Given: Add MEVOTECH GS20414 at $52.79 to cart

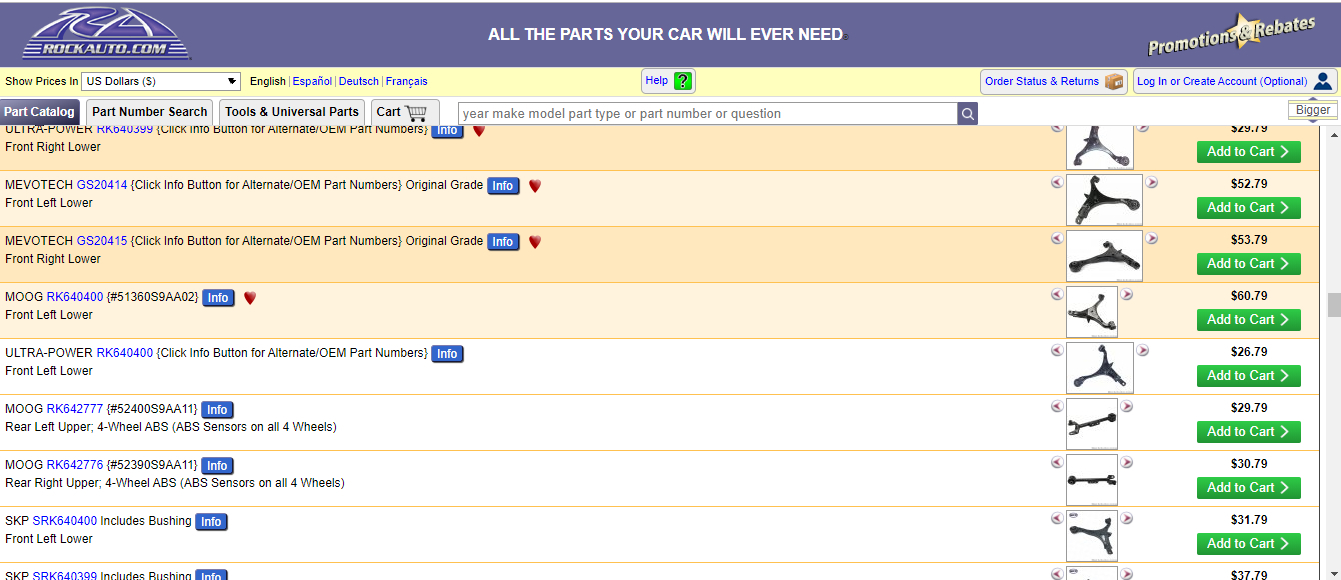Looking at the screenshot, I should (x=1249, y=208).
